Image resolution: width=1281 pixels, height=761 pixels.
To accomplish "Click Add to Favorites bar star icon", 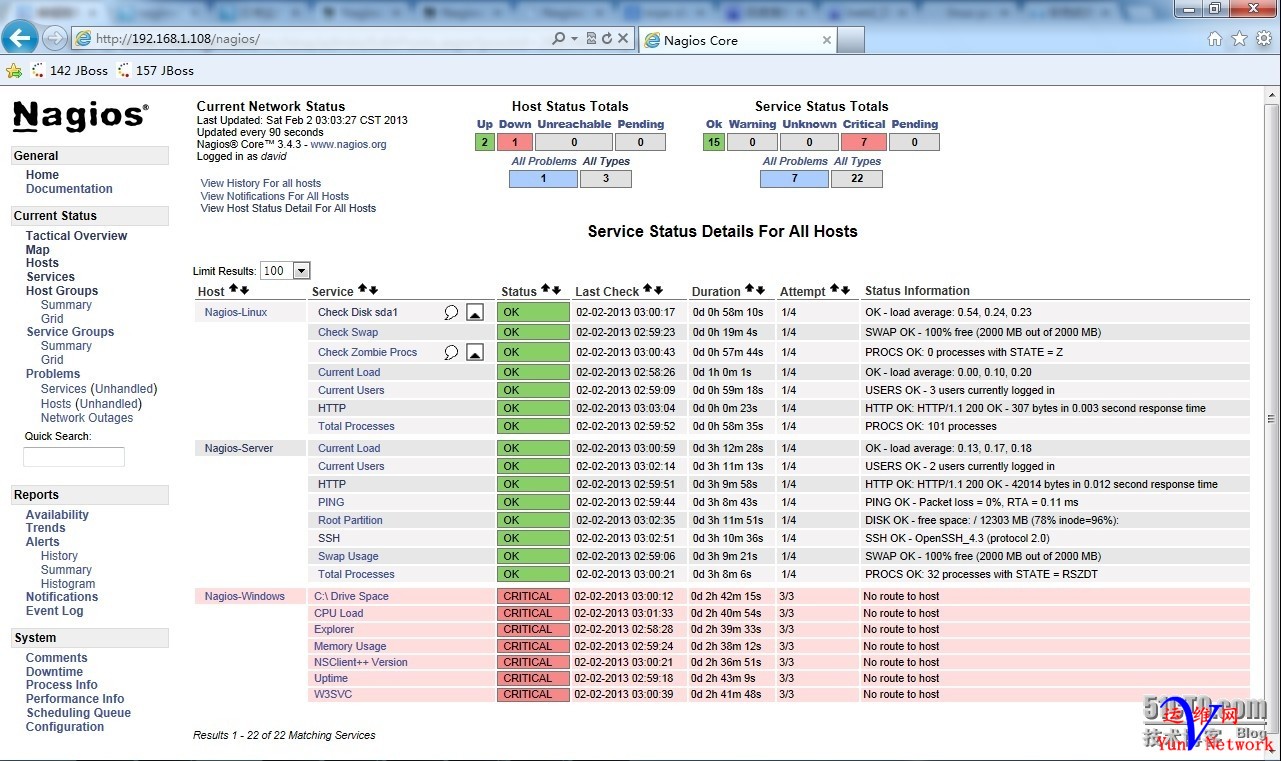I will [14, 71].
